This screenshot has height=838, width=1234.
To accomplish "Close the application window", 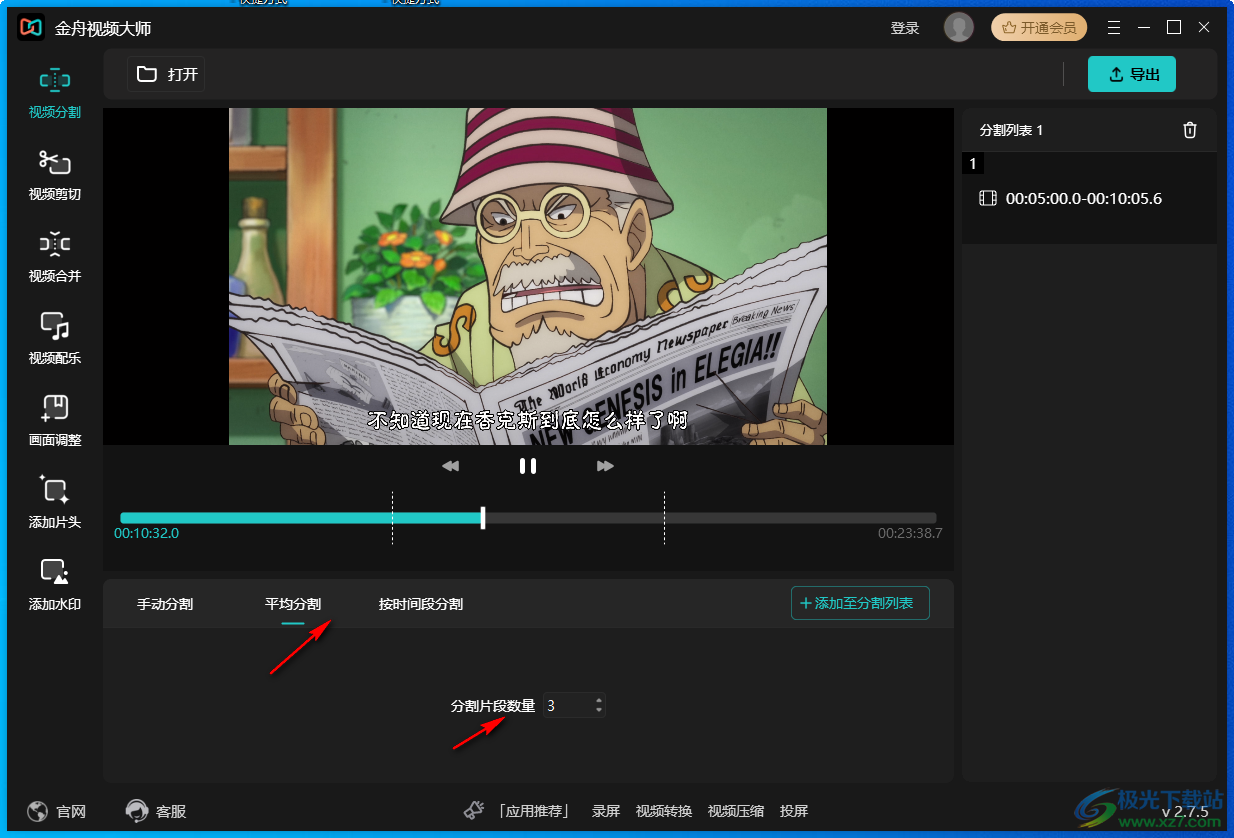I will [1204, 28].
